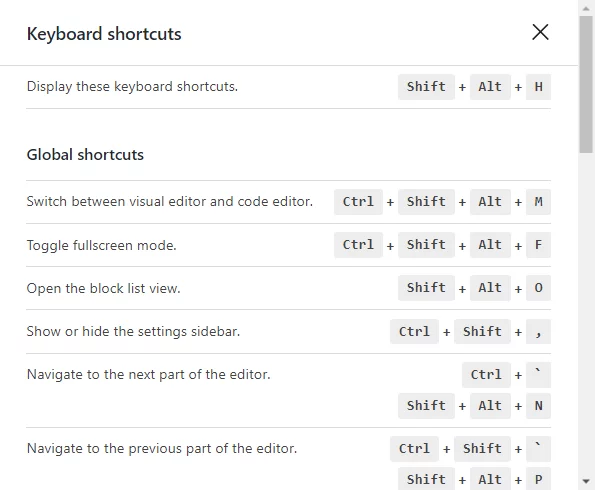This screenshot has width=595, height=490.
Task: Select 'Display these keyboard shortcuts' text
Action: click(132, 87)
